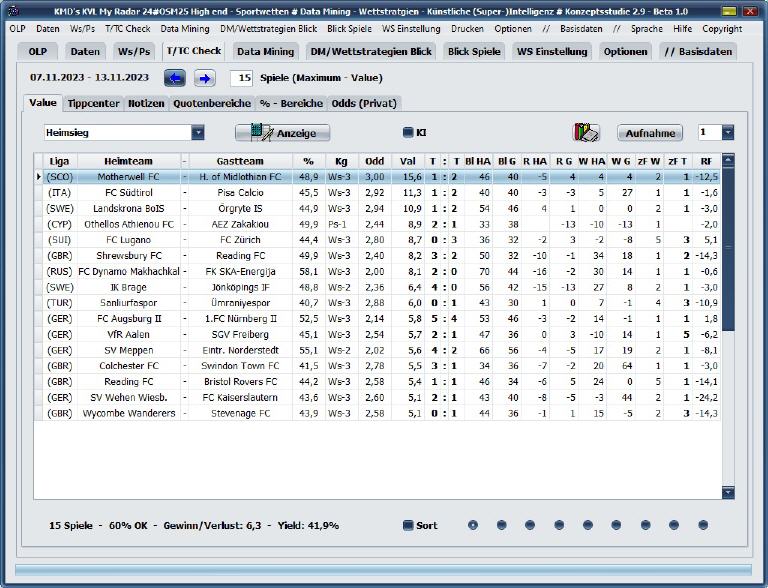Viewport: 768px width, 588px height.
Task: Click the RF column header
Action: point(706,161)
